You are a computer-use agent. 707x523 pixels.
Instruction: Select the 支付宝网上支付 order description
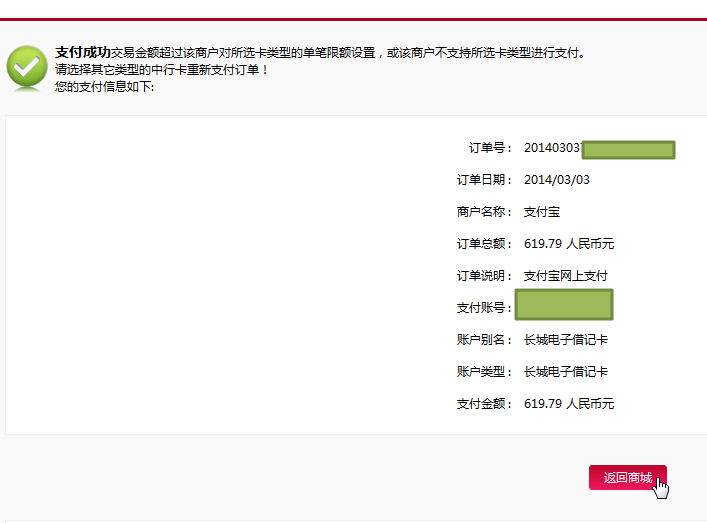coord(566,276)
